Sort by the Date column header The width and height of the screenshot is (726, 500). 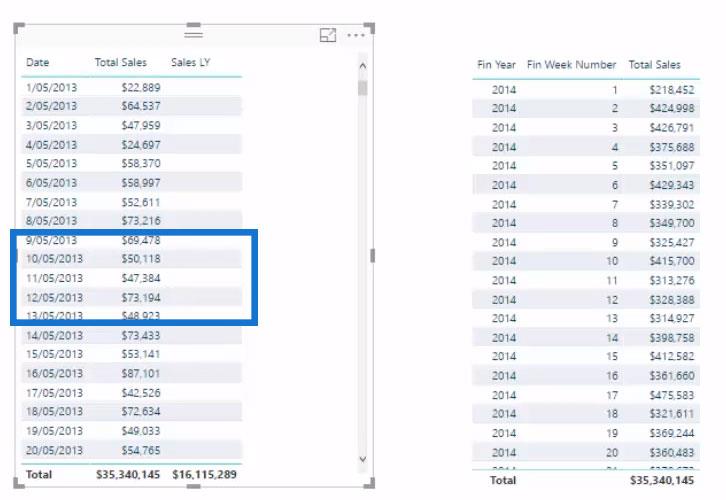click(38, 62)
